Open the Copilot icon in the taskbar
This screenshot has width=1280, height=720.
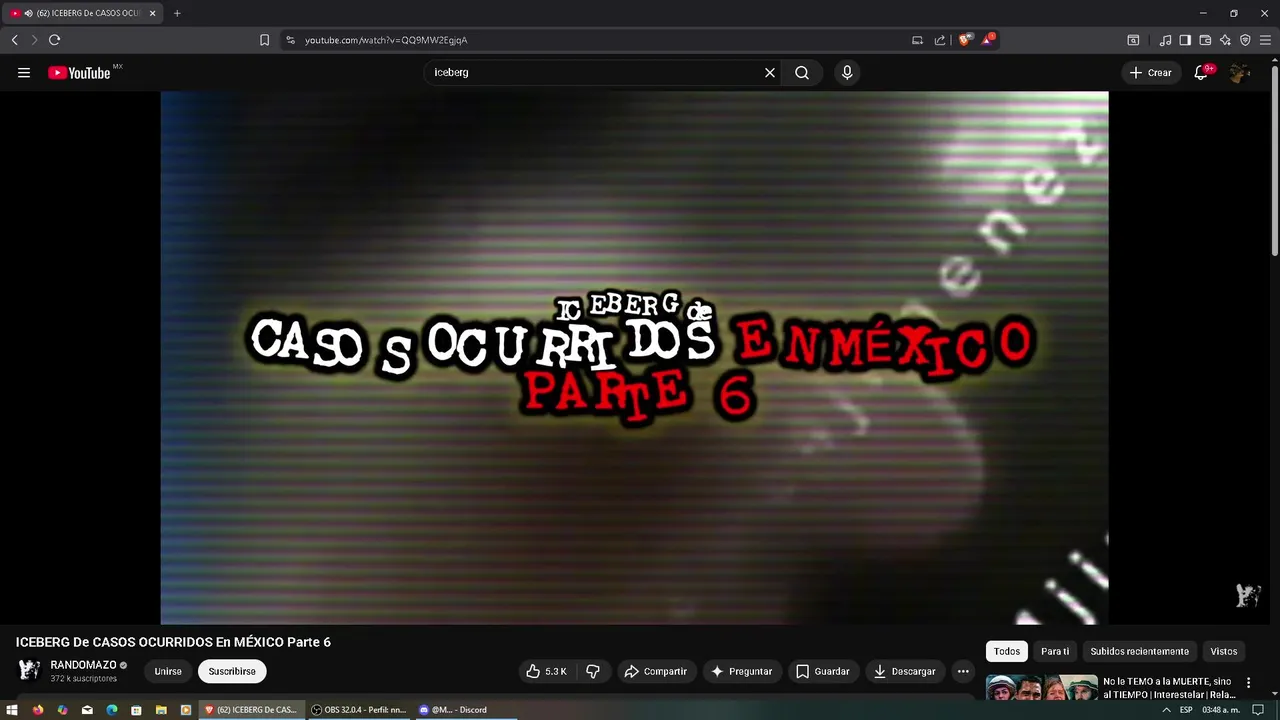pos(62,710)
